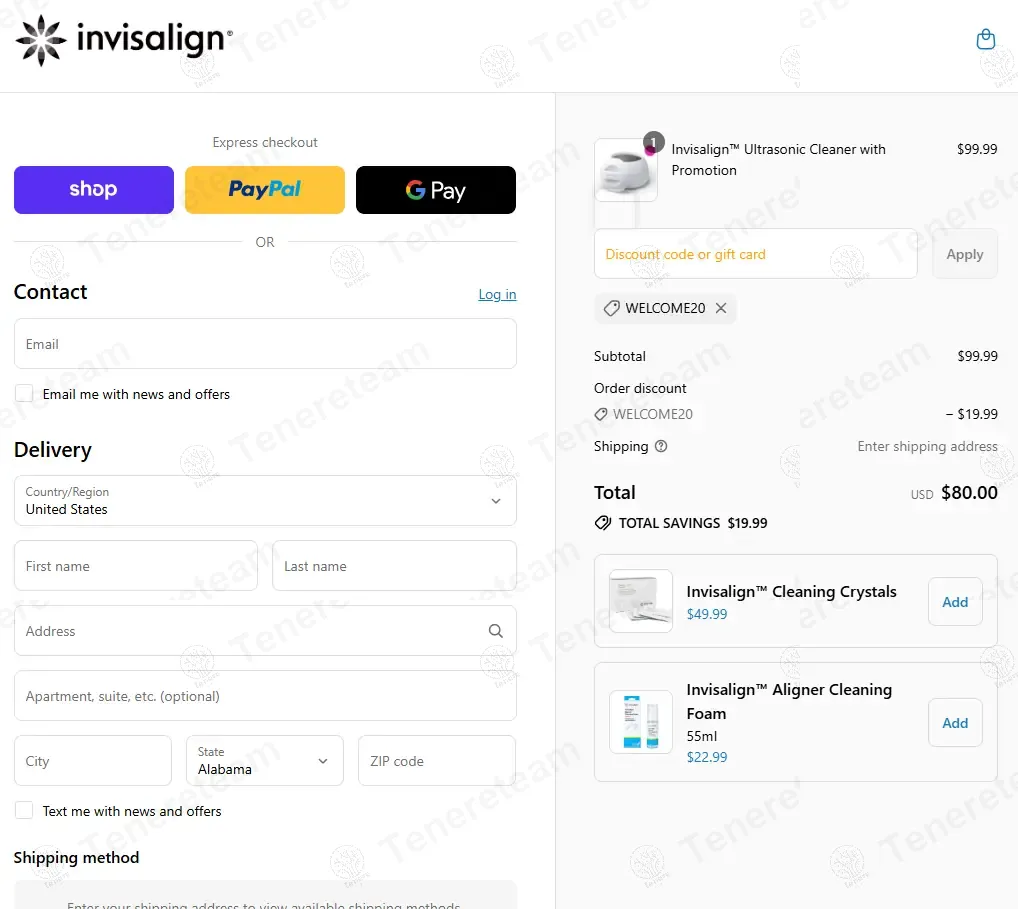
Task: Click into the ZIP code field
Action: point(437,761)
